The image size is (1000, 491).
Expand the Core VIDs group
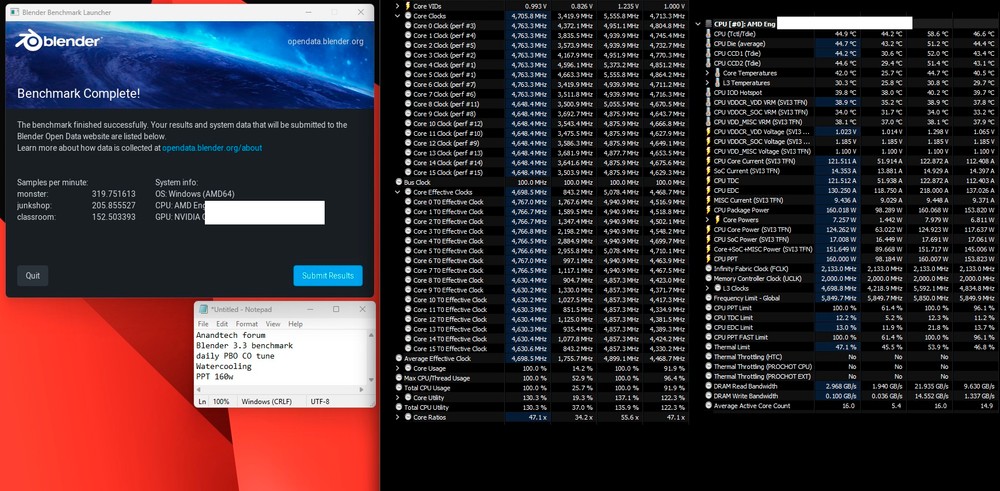coord(398,6)
